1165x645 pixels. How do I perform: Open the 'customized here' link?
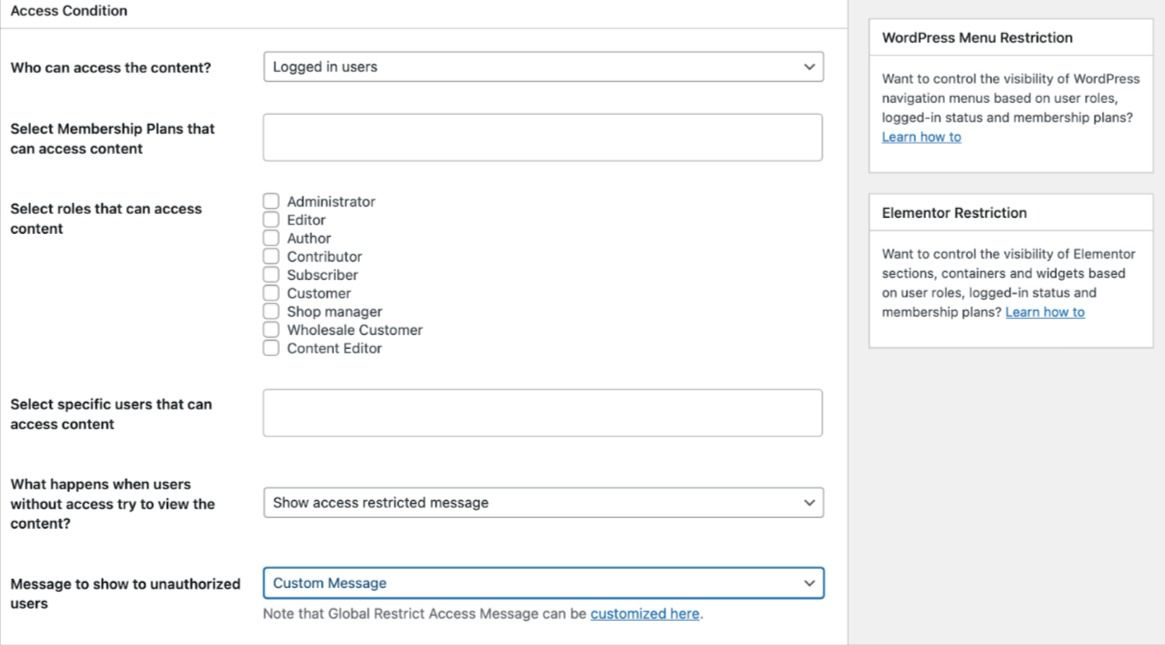pos(645,614)
